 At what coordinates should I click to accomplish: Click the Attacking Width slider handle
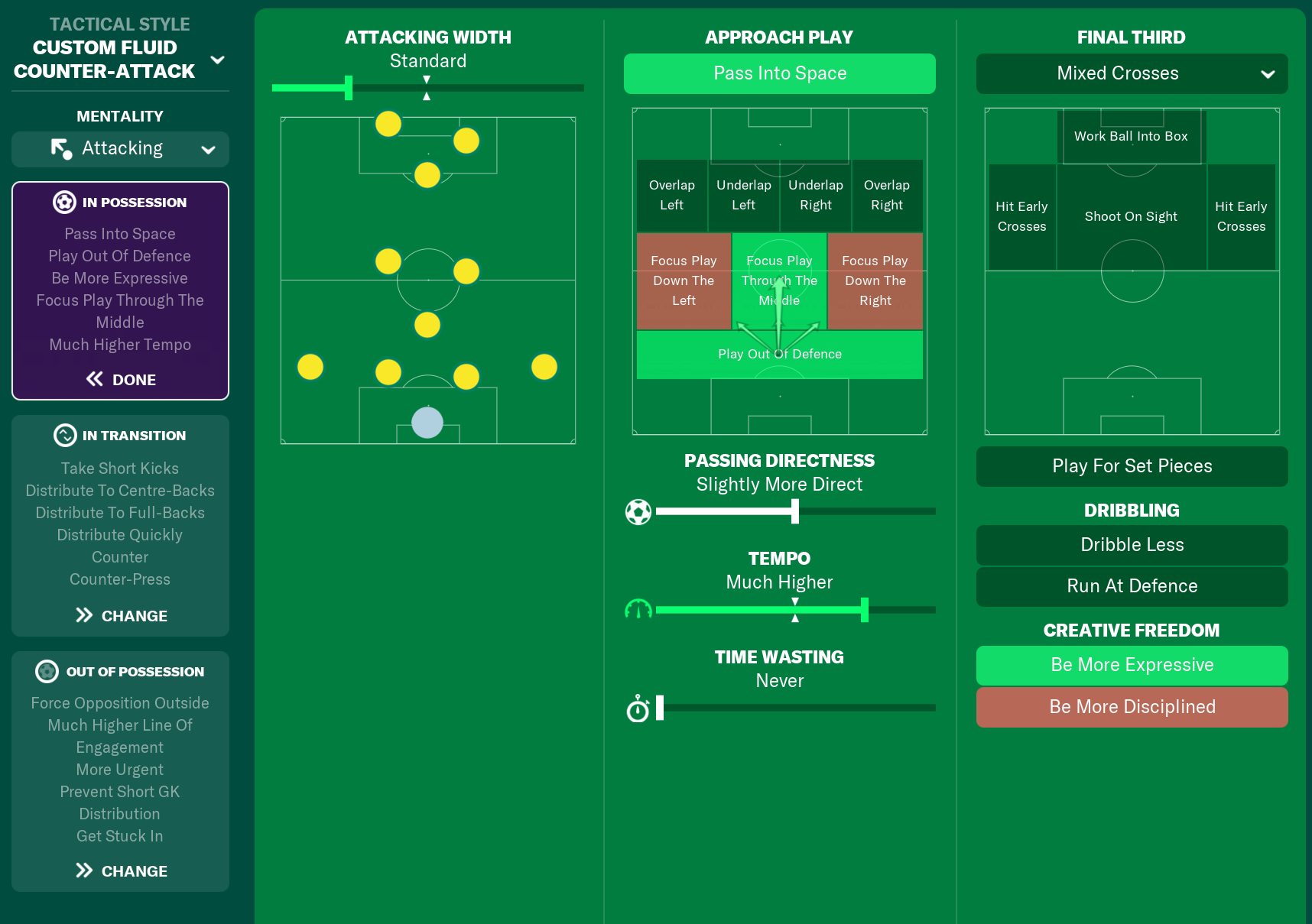point(349,88)
